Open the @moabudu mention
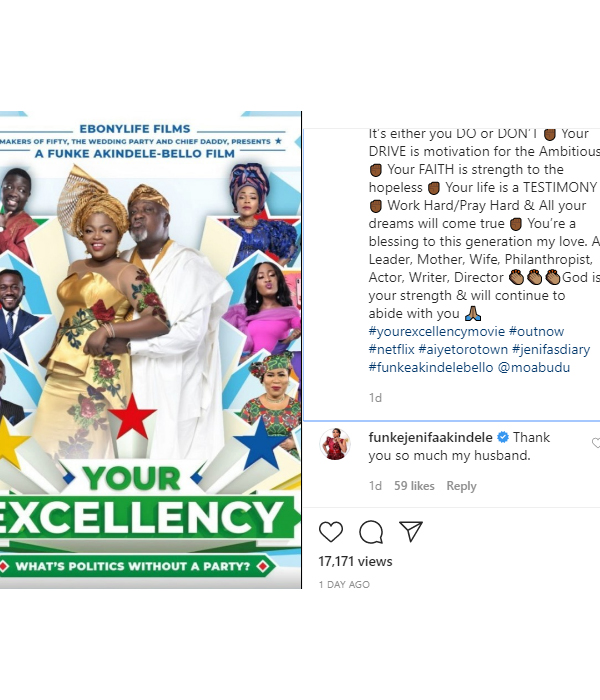Image resolution: width=600 pixels, height=700 pixels. pos(533,367)
